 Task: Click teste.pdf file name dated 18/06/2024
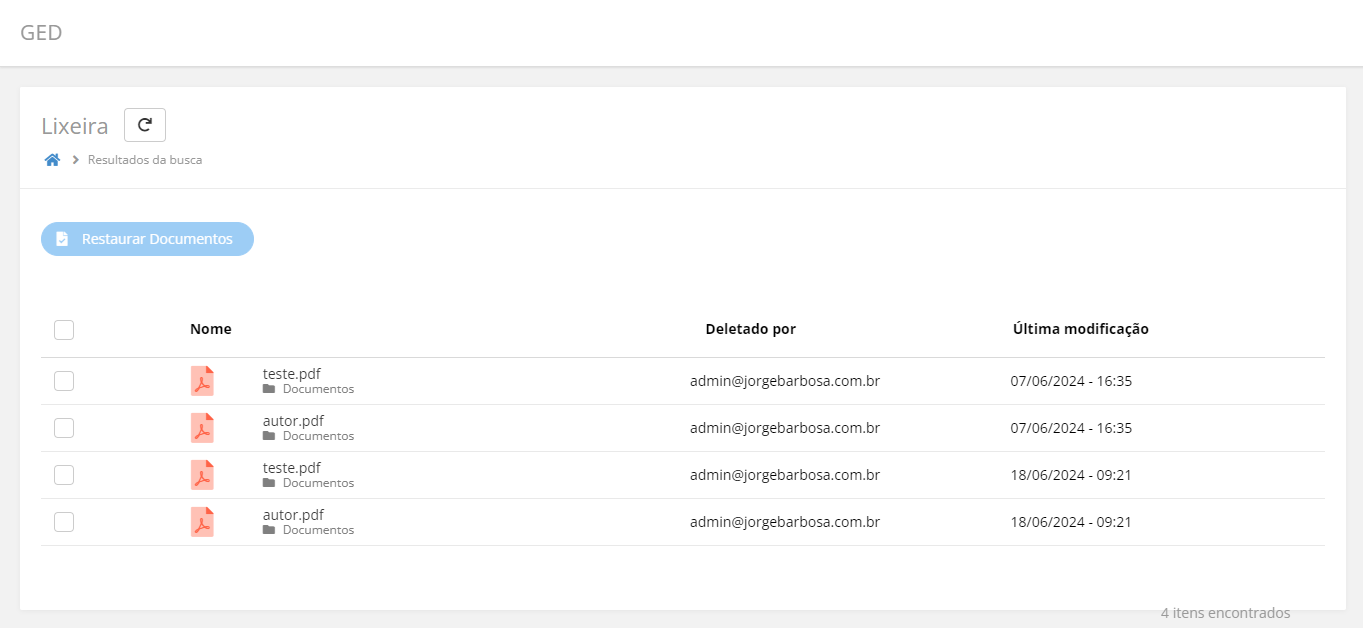coord(292,467)
